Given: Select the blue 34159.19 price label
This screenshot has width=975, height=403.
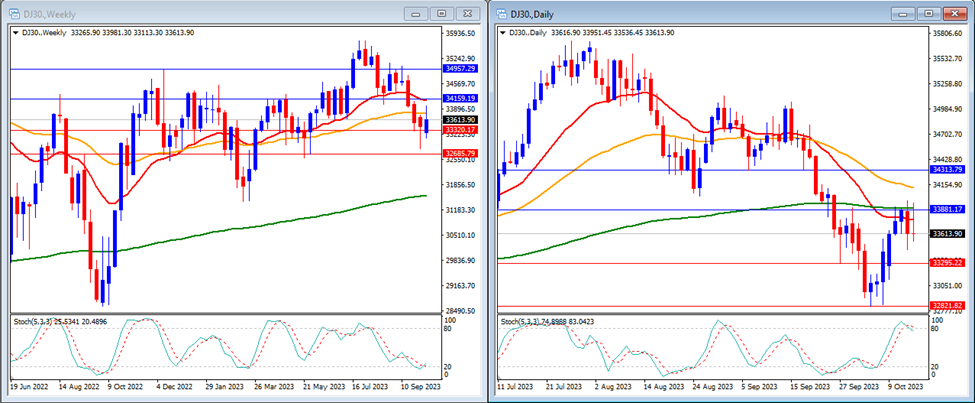Looking at the screenshot, I should click(x=460, y=98).
